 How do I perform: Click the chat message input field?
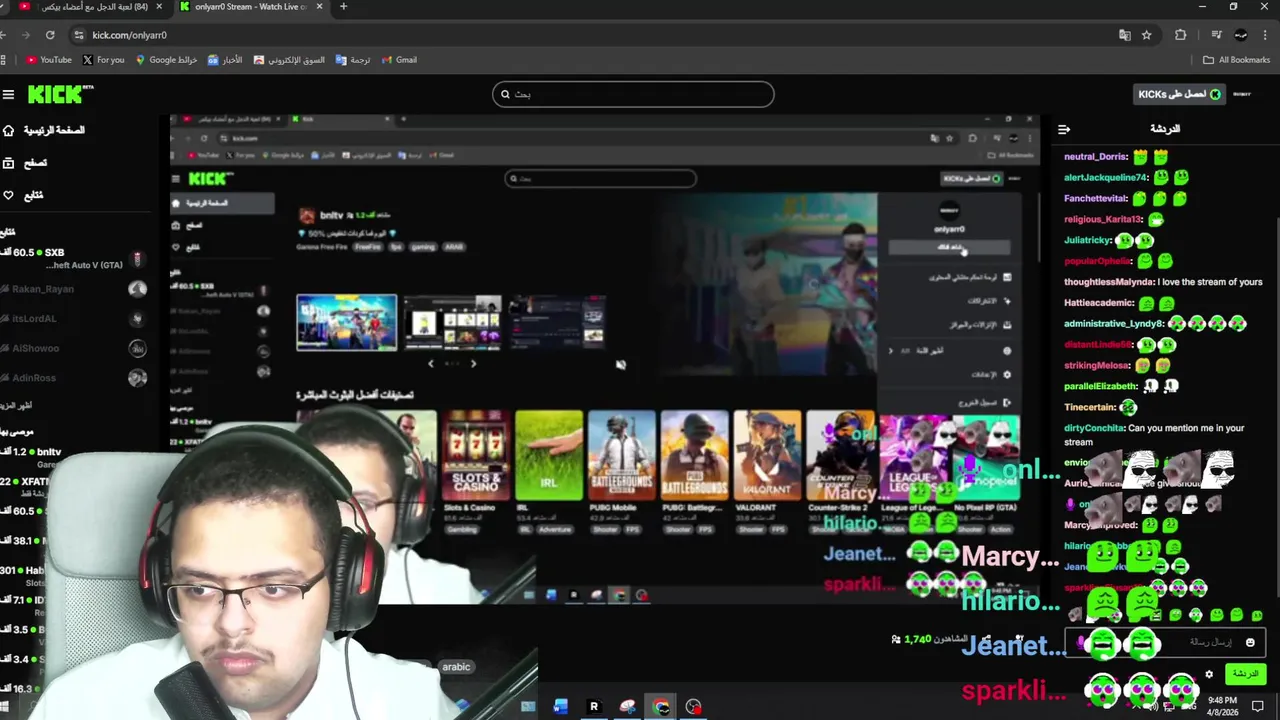[x=1166, y=642]
